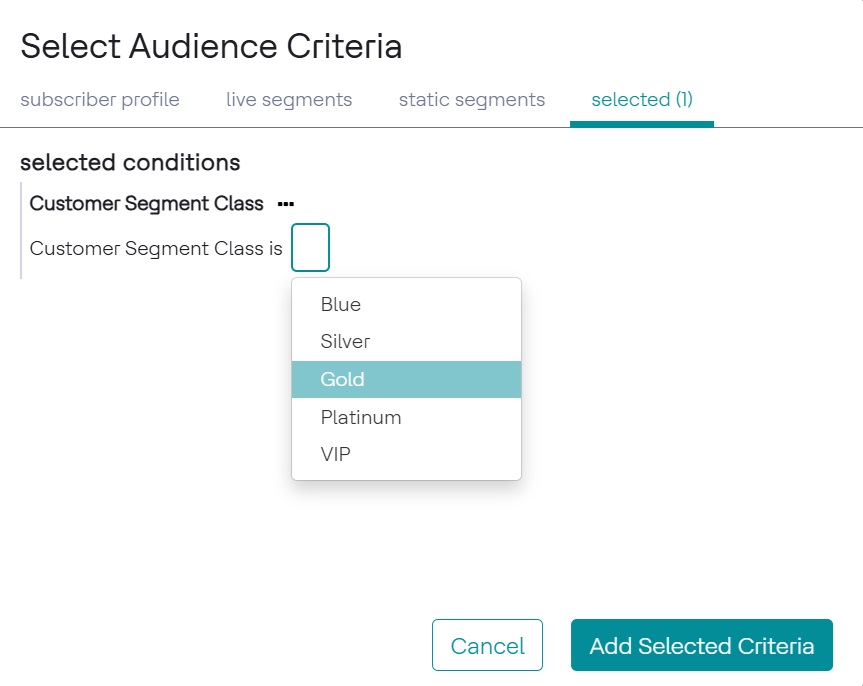
Task: Click the 'Customer Segment Class is' text
Action: [156, 249]
